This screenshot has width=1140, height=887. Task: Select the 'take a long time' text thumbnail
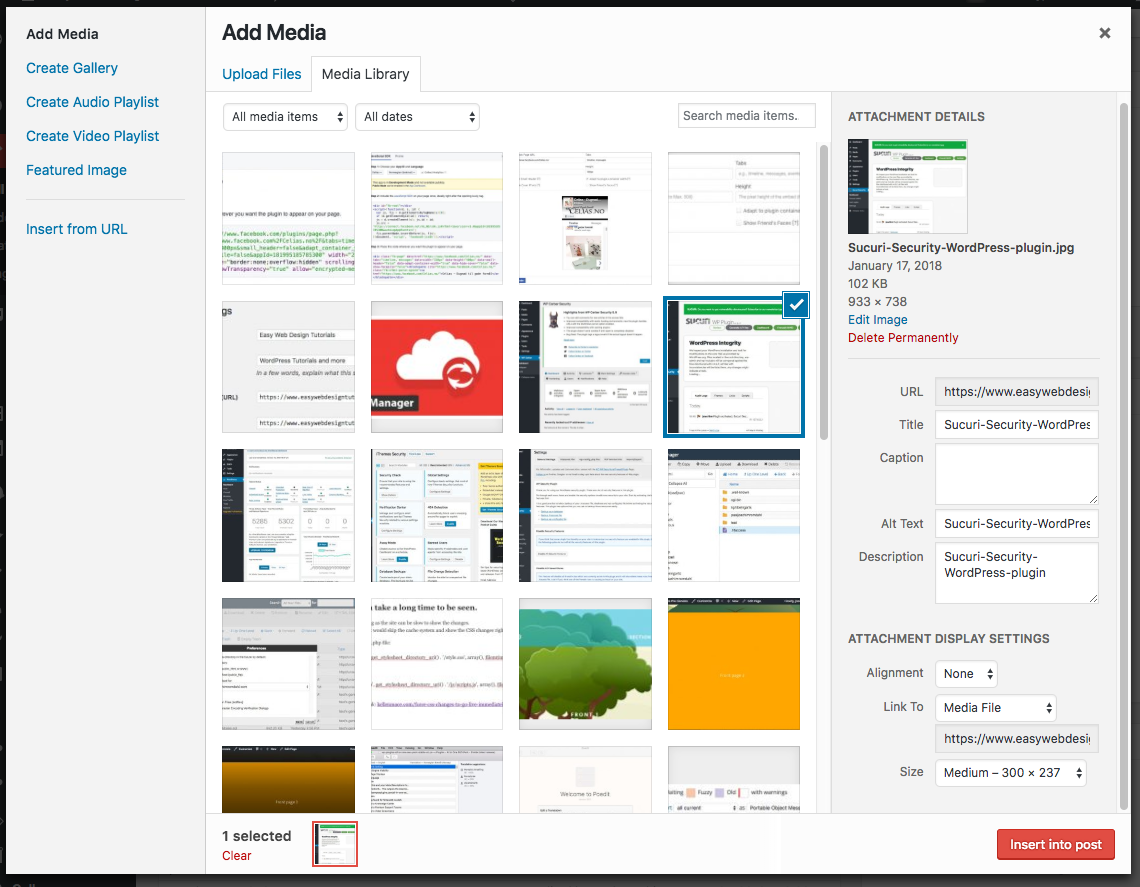437,664
